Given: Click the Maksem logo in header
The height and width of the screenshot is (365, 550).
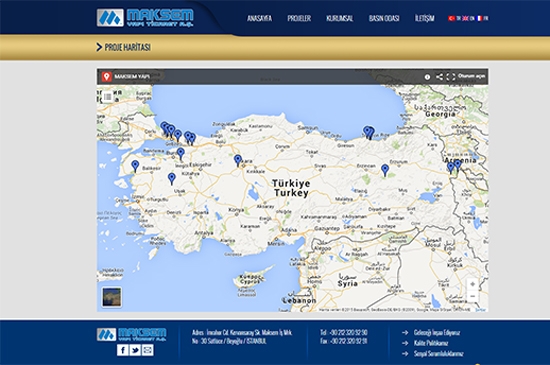Looking at the screenshot, I should coord(145,18).
